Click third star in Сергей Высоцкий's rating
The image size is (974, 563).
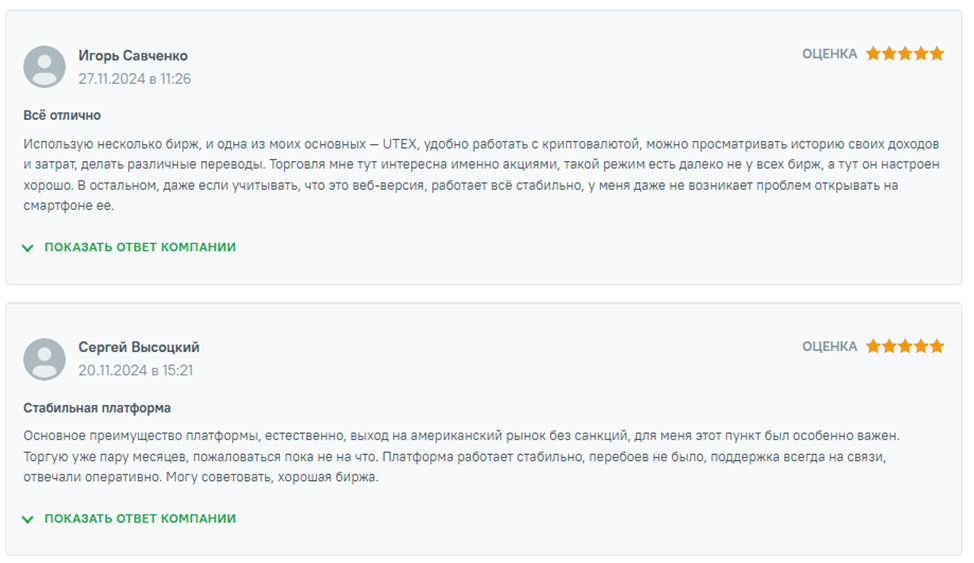pos(905,346)
